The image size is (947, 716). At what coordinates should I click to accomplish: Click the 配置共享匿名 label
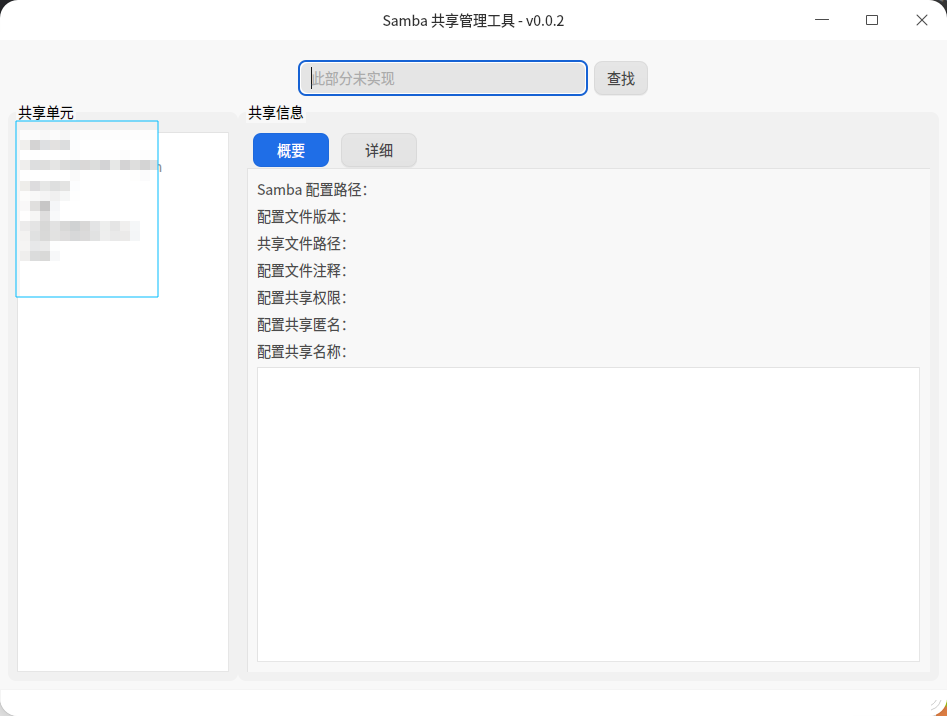click(302, 325)
